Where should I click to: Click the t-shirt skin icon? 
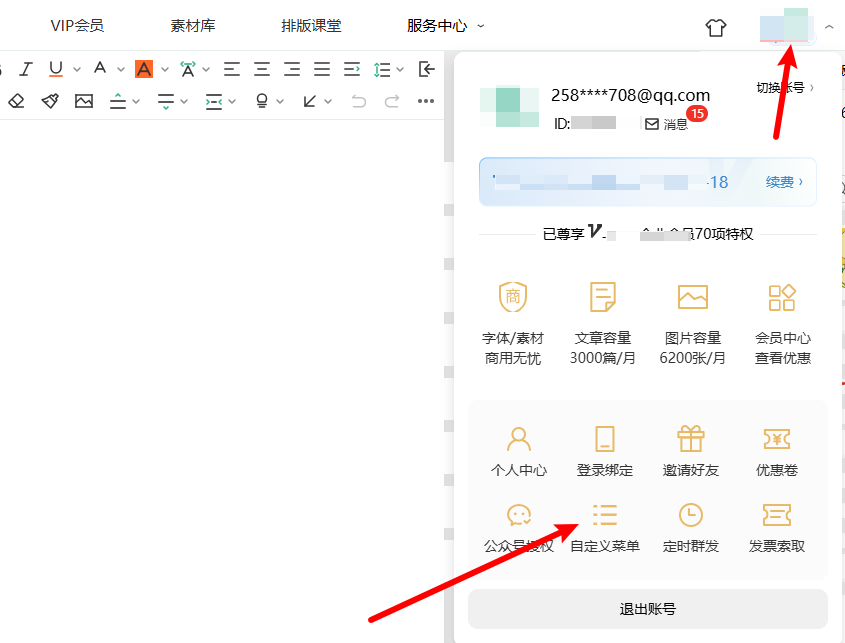(716, 27)
